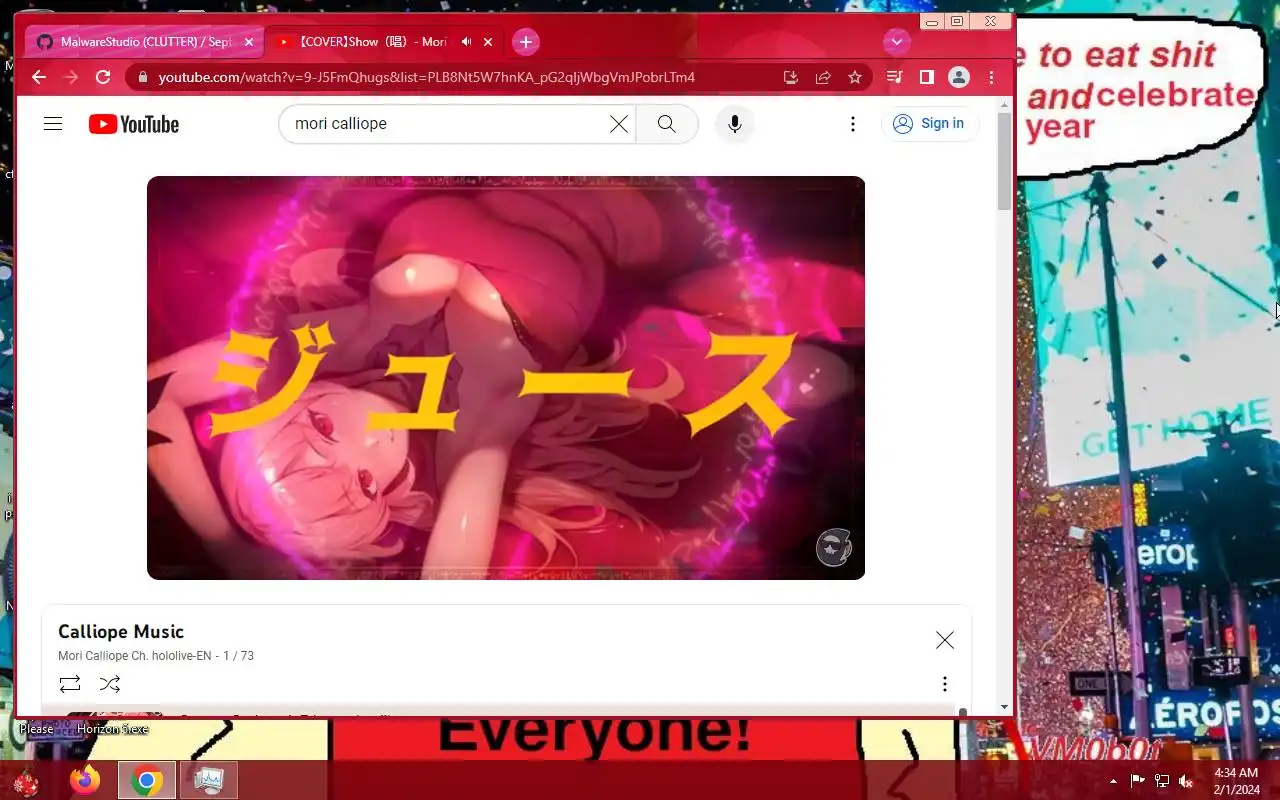Show hidden system tray icons
The height and width of the screenshot is (800, 1280).
pos(1113,781)
